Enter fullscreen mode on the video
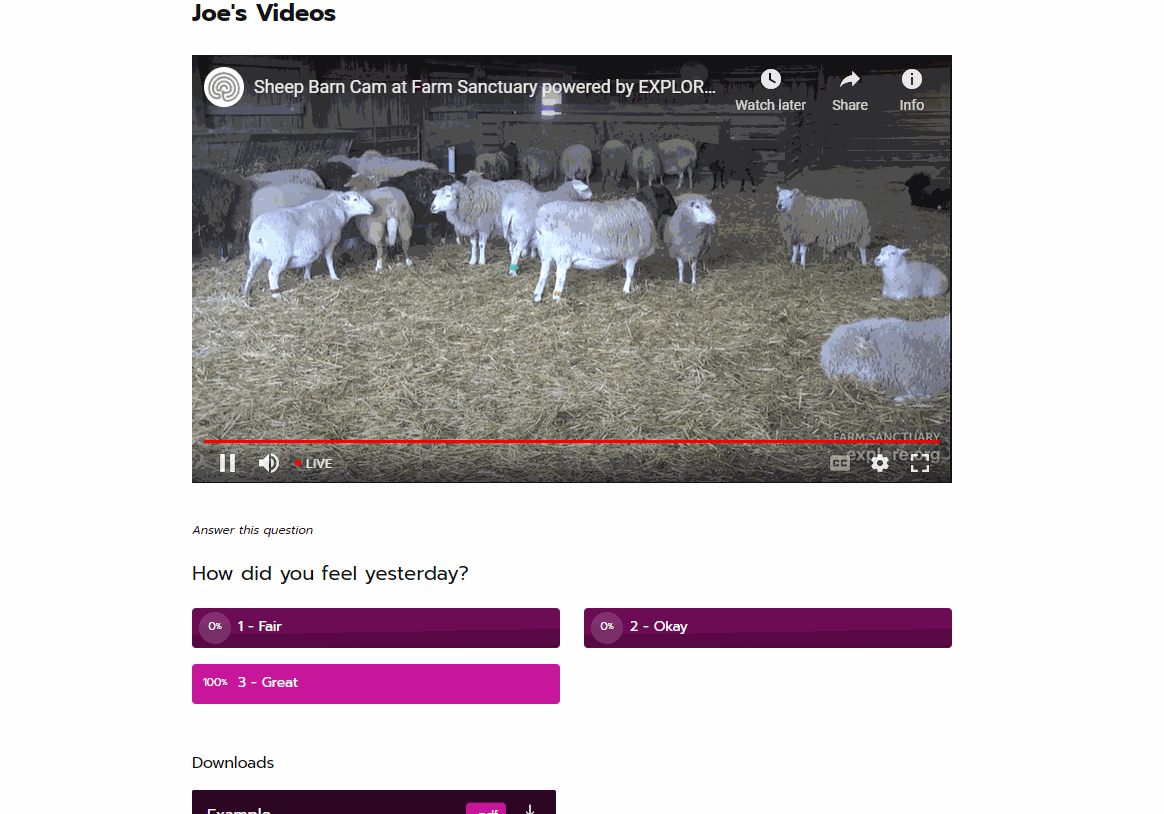 [x=920, y=463]
